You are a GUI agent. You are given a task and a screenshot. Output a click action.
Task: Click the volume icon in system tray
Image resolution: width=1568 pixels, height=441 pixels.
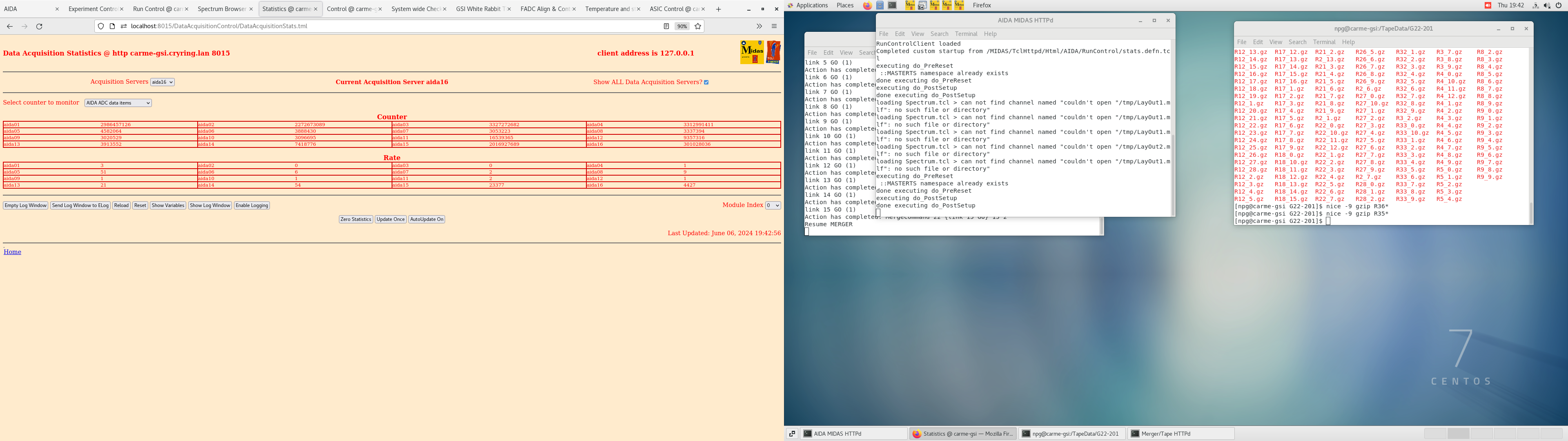pos(1547,5)
